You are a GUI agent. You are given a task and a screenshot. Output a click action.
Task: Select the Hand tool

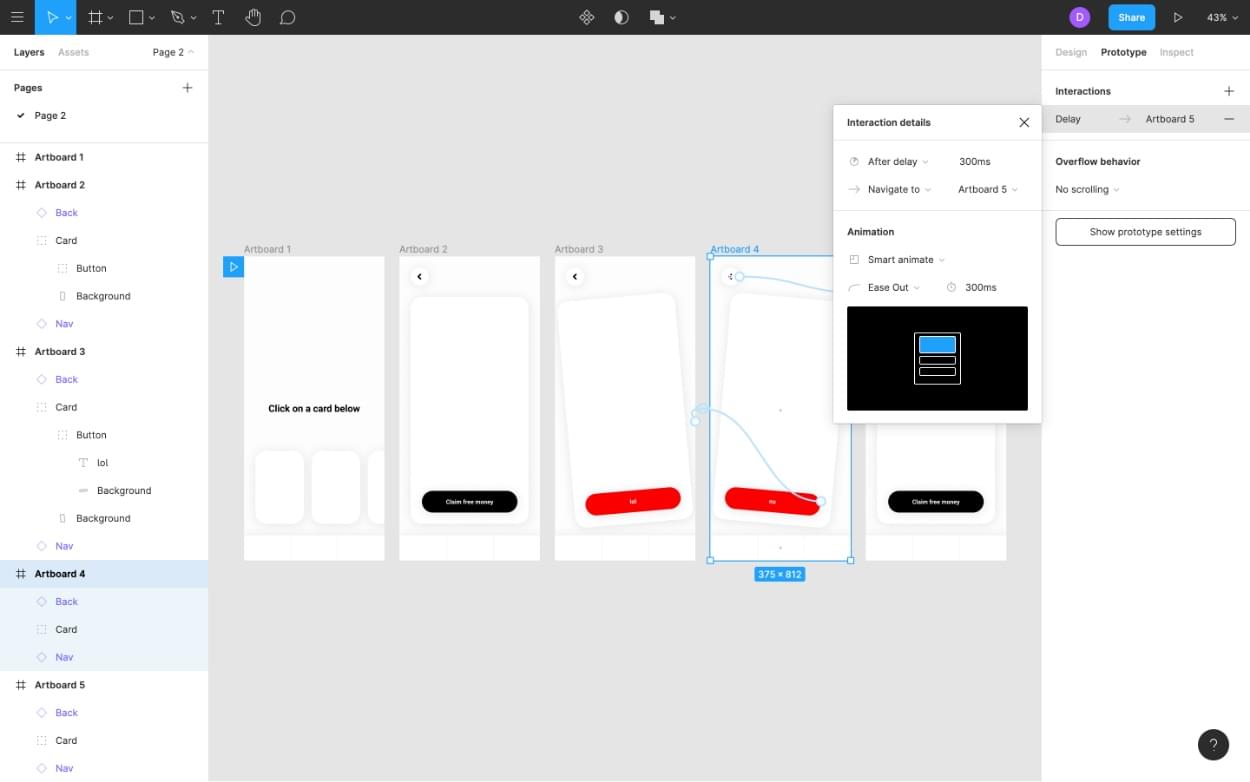pos(253,17)
